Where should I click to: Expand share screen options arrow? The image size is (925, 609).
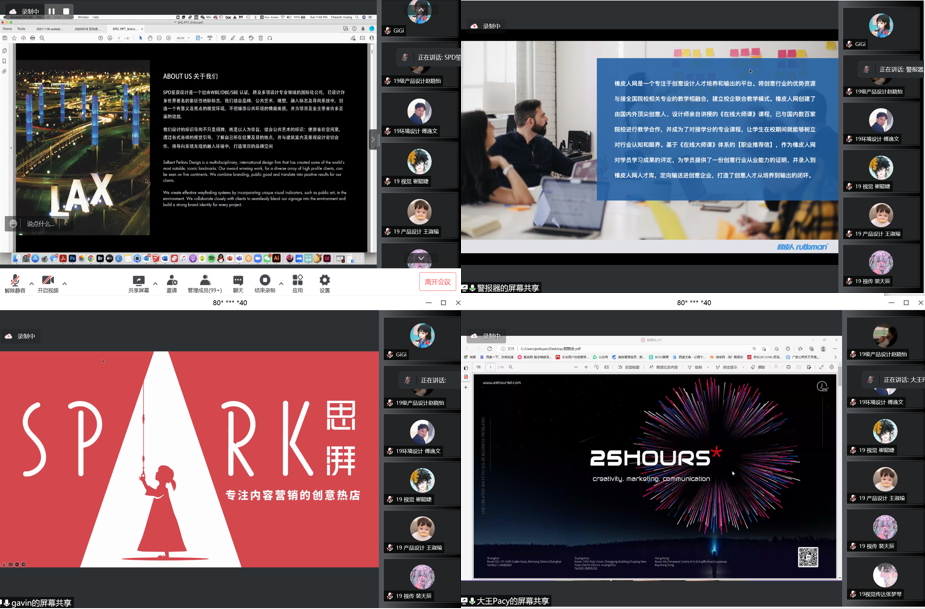click(x=155, y=283)
